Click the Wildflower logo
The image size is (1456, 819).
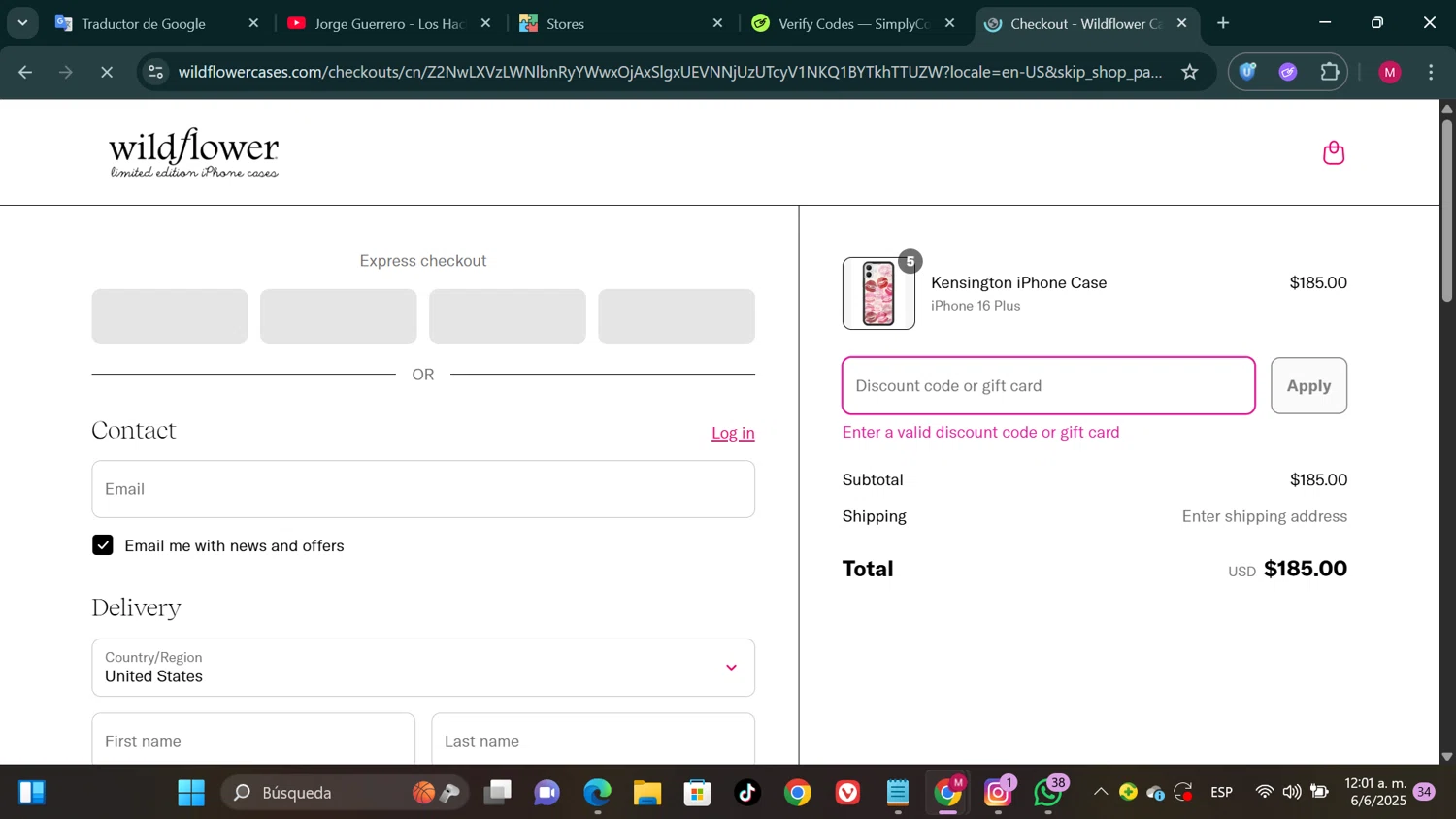click(x=194, y=152)
